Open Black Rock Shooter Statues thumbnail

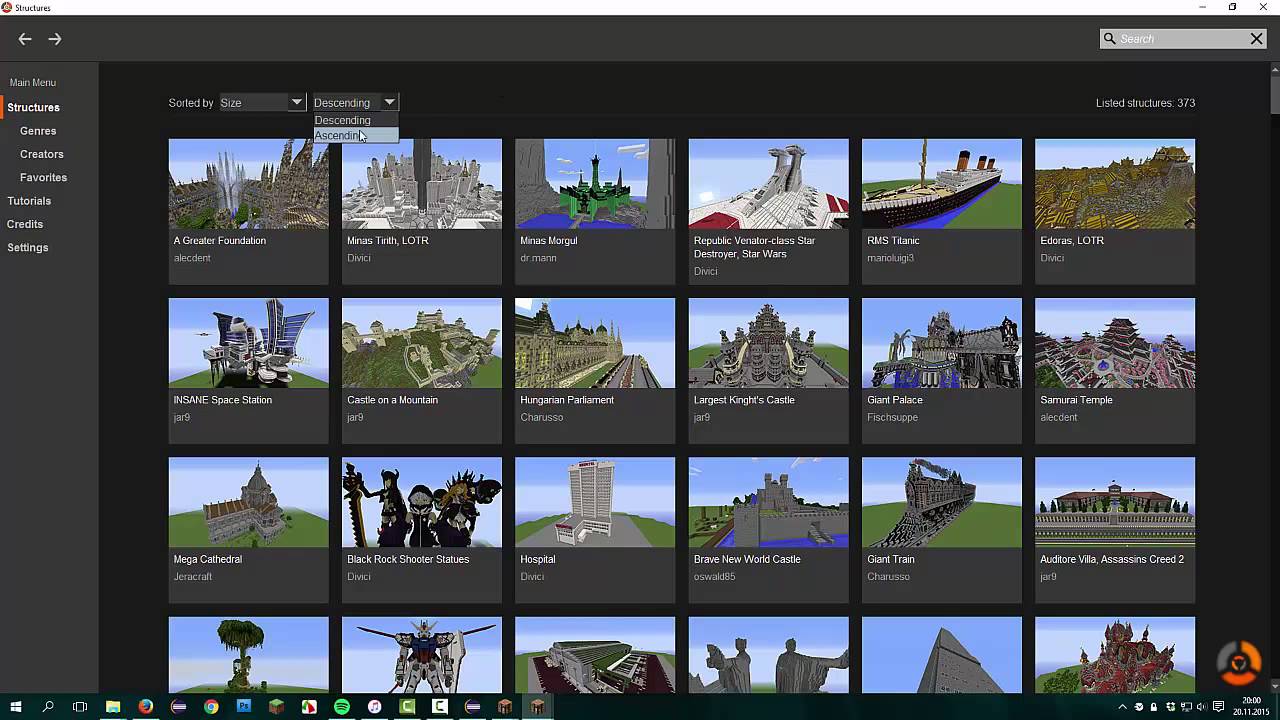point(422,502)
